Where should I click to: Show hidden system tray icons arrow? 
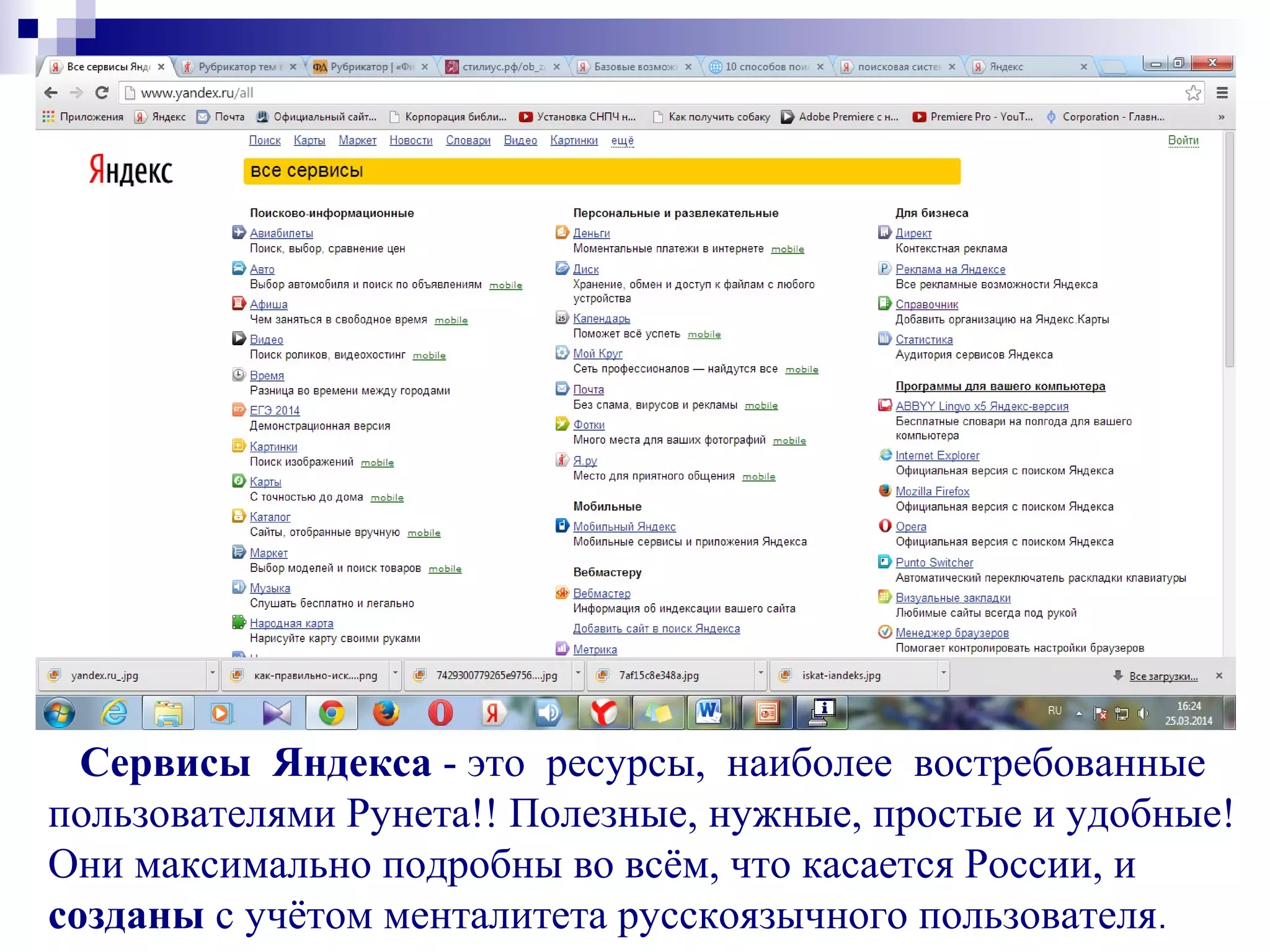(x=1079, y=713)
